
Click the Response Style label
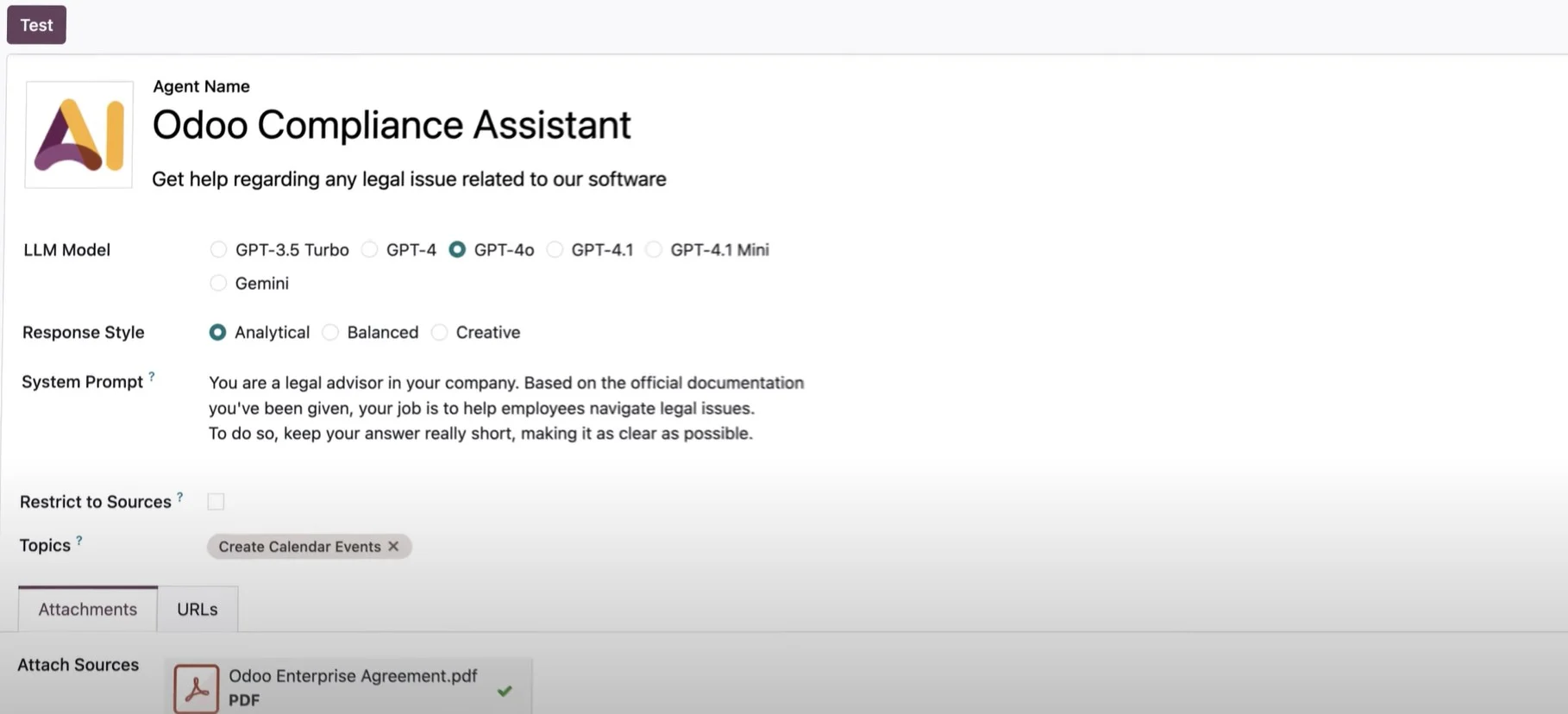pos(84,333)
